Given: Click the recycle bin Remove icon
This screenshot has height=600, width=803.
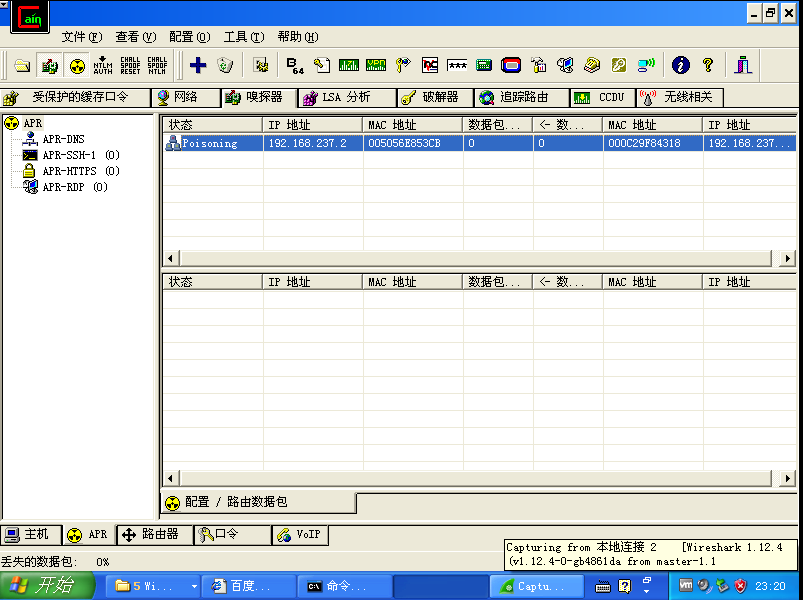Looking at the screenshot, I should [x=225, y=65].
